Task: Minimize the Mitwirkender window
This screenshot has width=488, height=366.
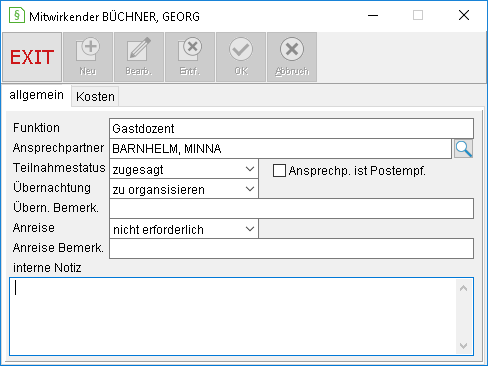Action: coord(373,15)
